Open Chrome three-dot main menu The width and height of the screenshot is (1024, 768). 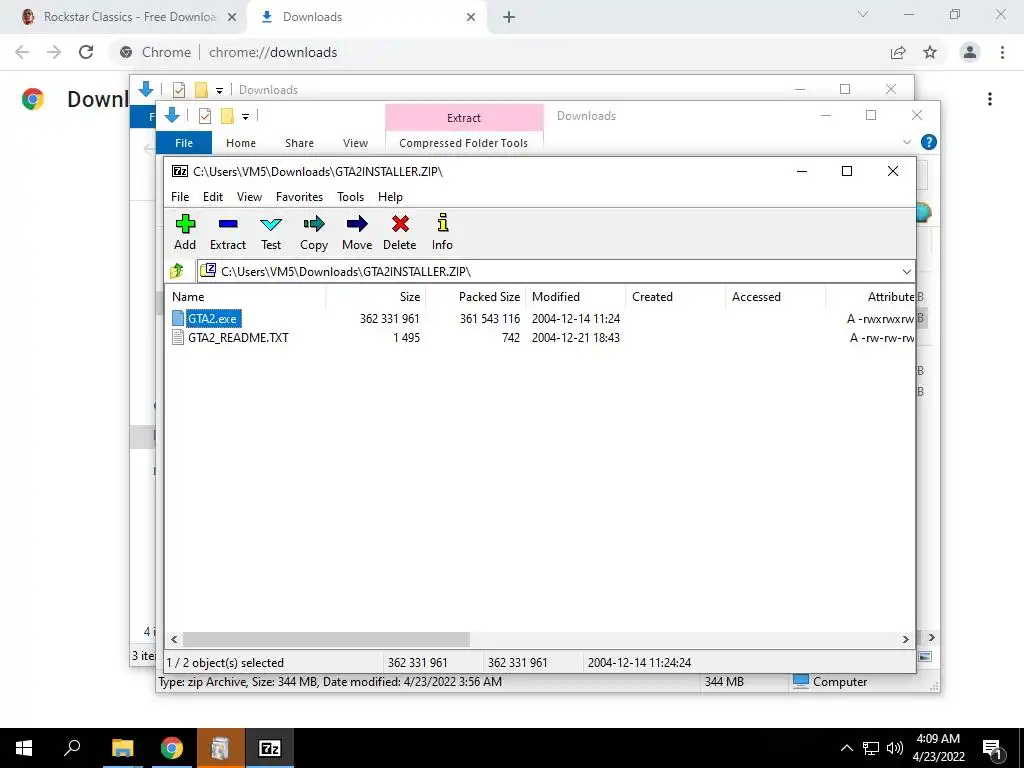coord(1002,52)
